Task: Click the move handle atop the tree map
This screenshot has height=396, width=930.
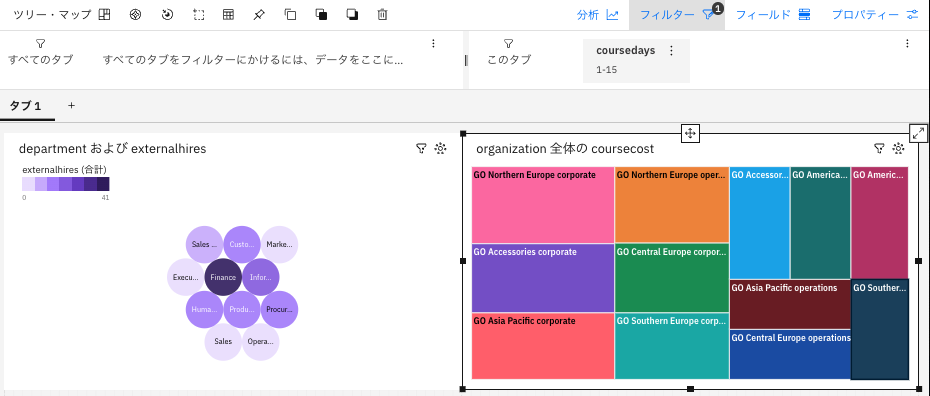Action: click(690, 133)
